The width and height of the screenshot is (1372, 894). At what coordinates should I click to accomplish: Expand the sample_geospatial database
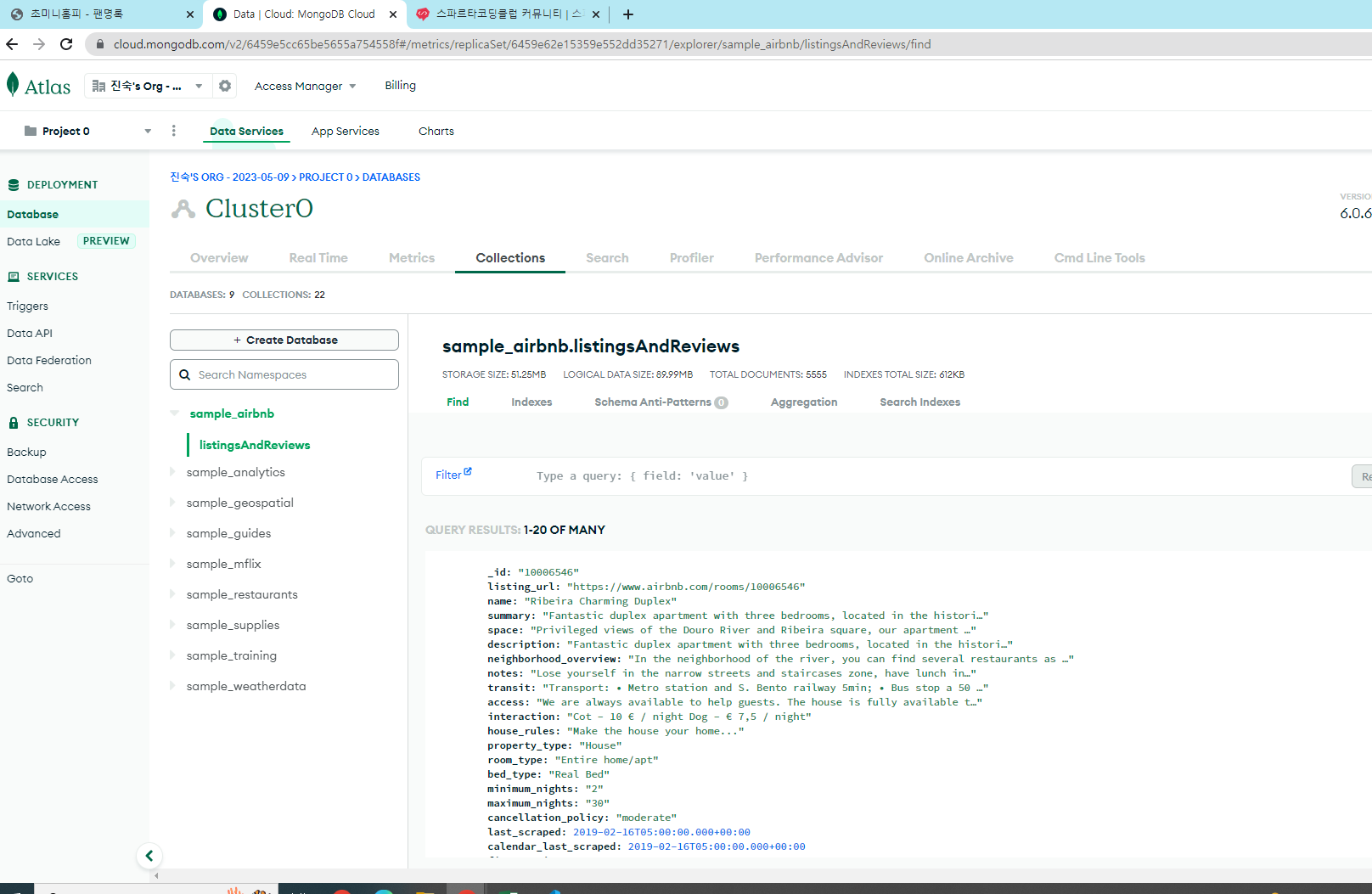coord(173,503)
